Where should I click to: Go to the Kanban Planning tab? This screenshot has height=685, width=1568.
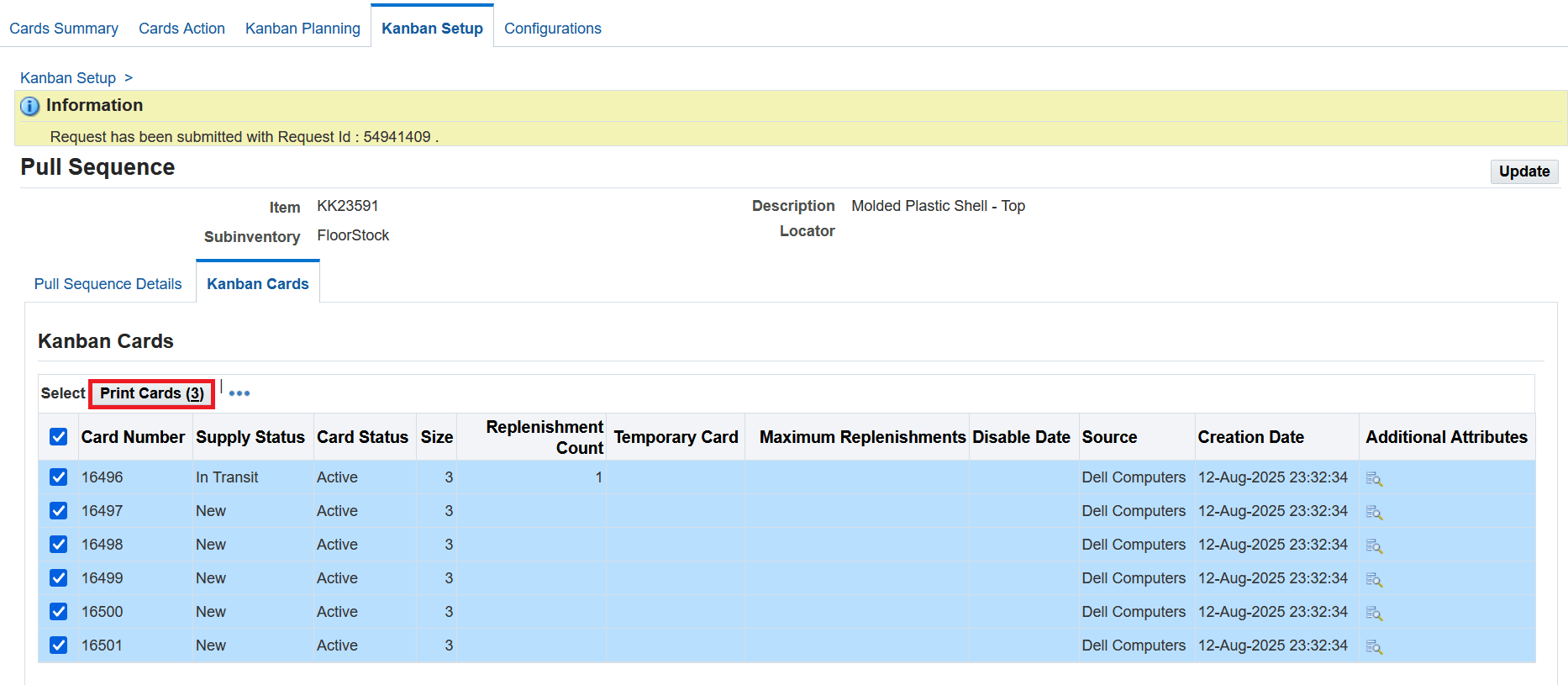[x=303, y=29]
